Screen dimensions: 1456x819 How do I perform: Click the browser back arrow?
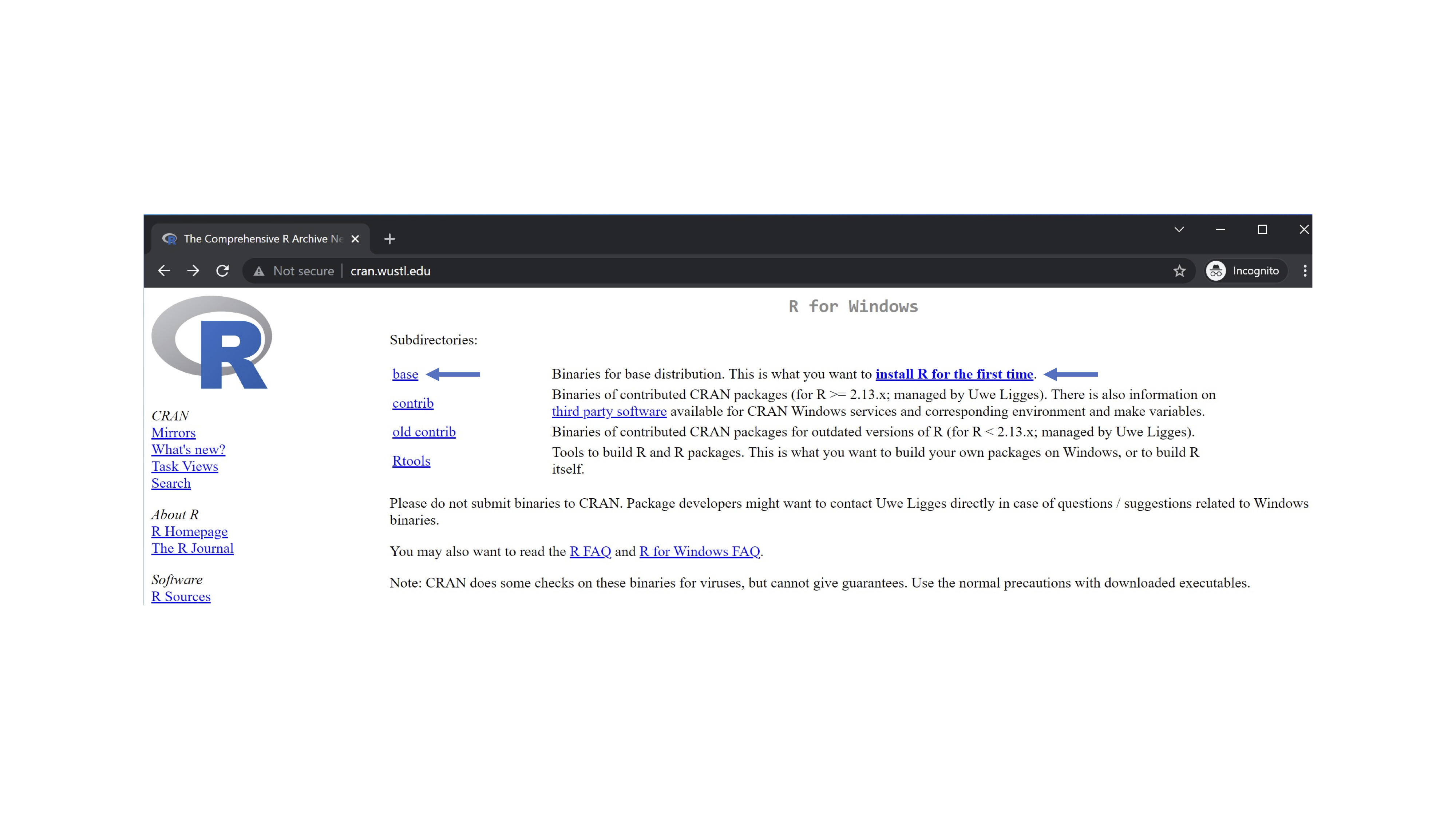tap(164, 271)
